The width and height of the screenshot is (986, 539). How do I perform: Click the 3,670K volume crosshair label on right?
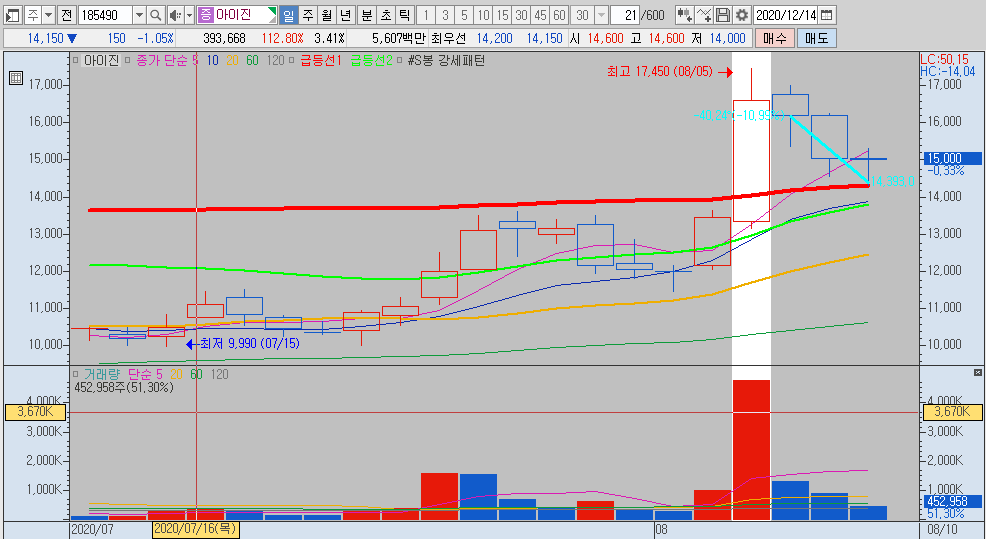(952, 412)
